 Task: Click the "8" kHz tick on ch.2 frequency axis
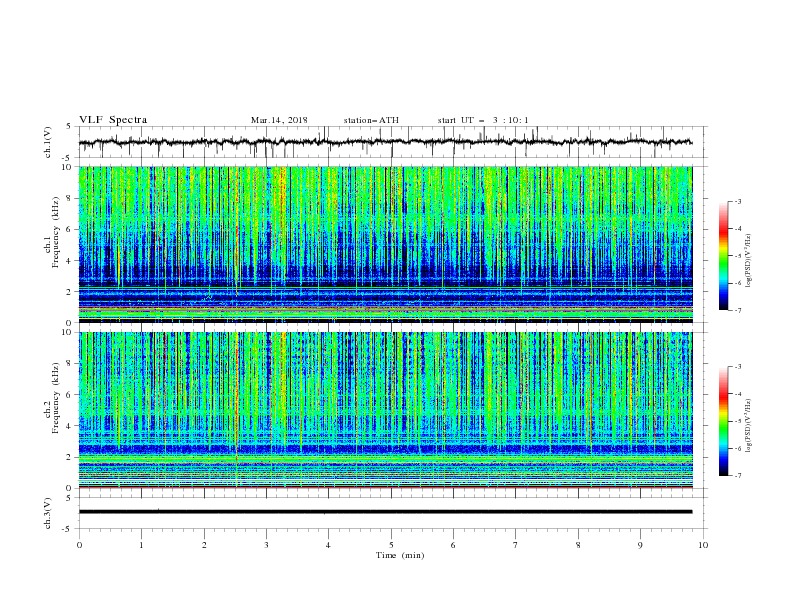point(70,364)
